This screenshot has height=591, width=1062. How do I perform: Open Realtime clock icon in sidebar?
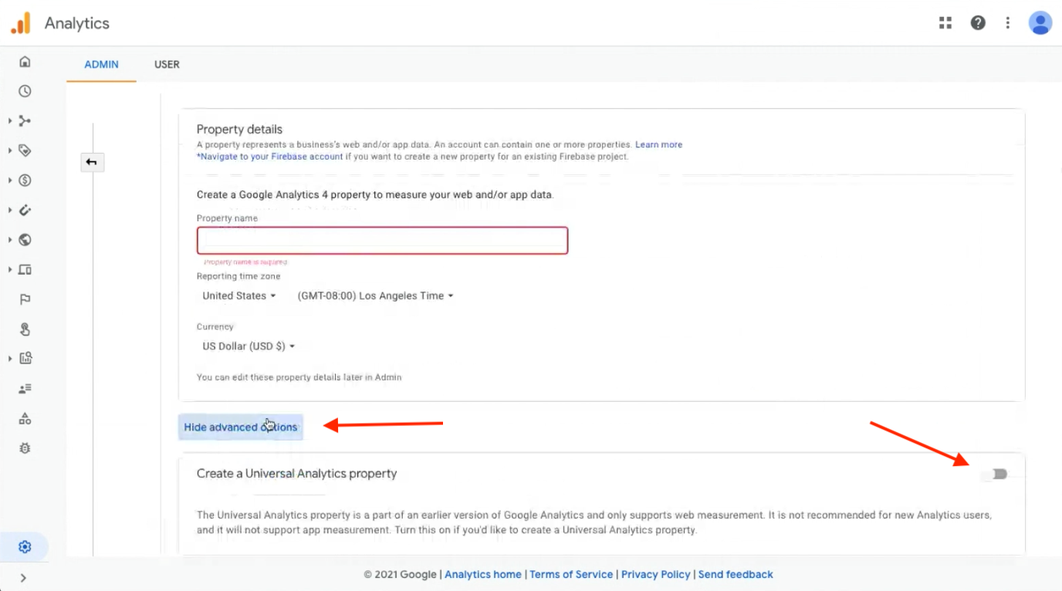pos(25,91)
